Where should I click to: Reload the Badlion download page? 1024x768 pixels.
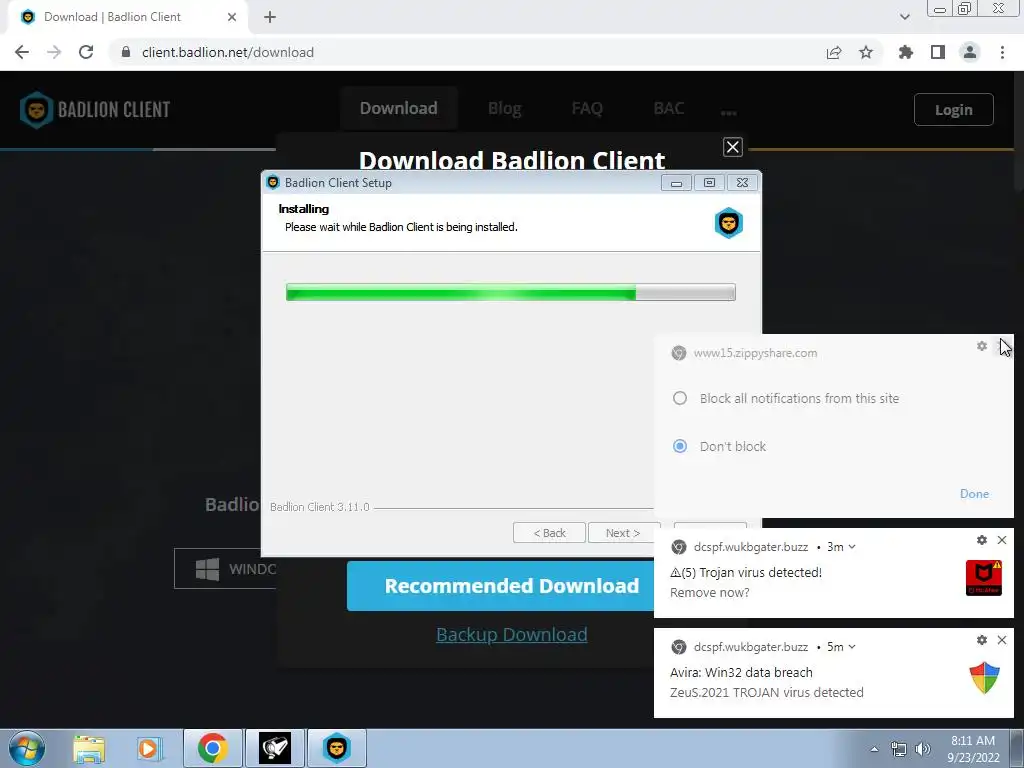point(86,52)
